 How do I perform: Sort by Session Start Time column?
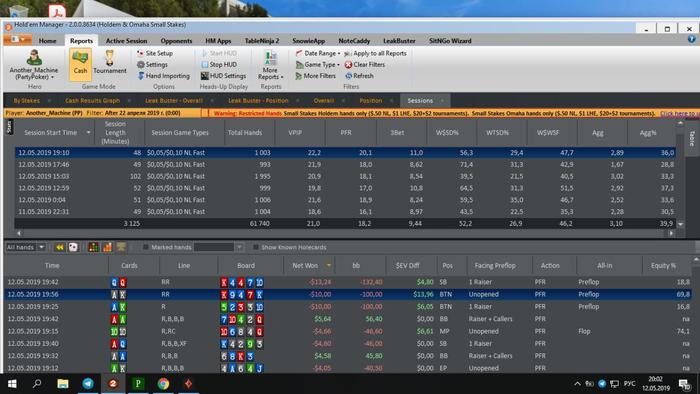coord(50,133)
